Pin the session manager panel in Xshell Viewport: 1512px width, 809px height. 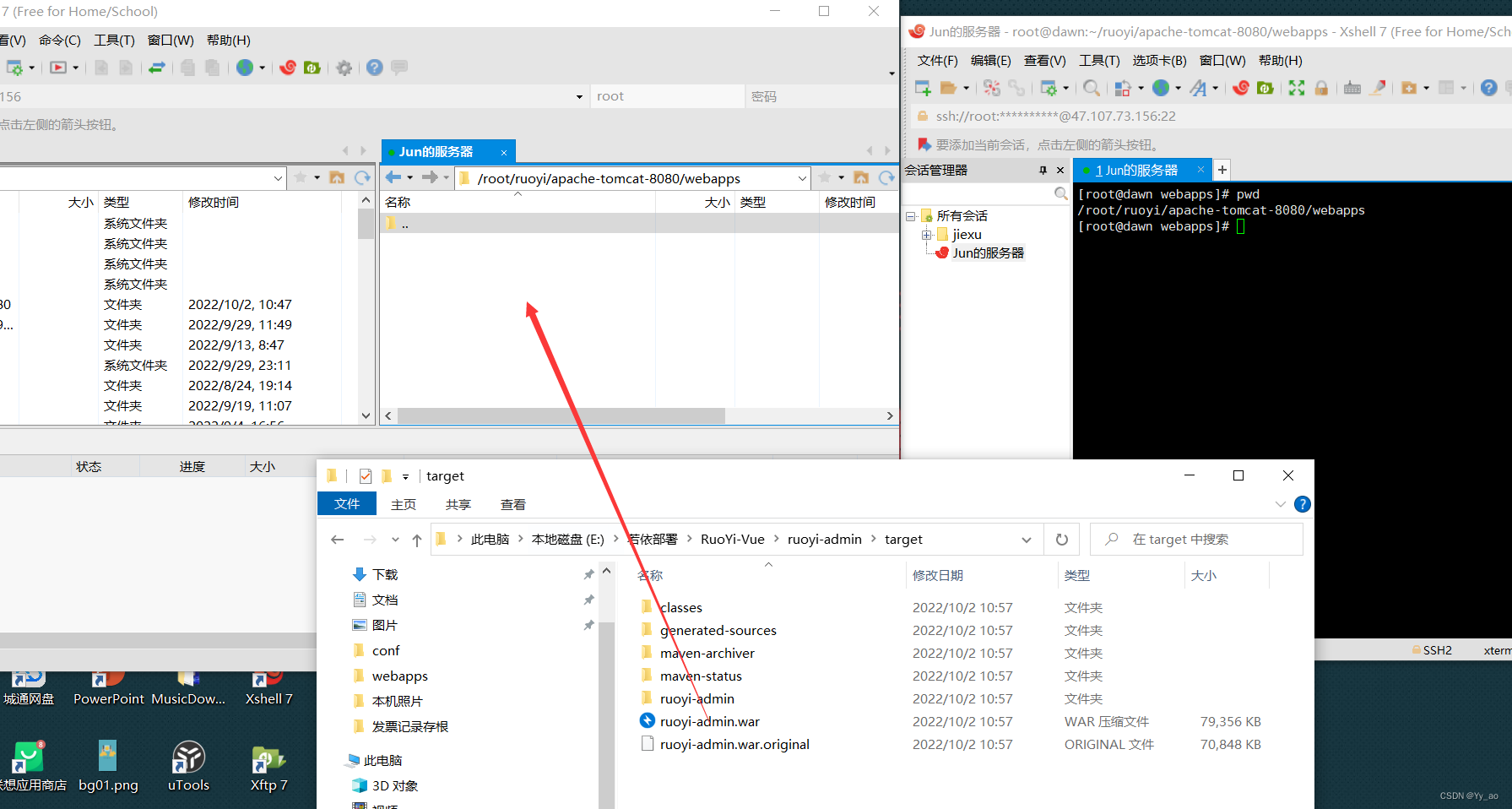click(1043, 170)
